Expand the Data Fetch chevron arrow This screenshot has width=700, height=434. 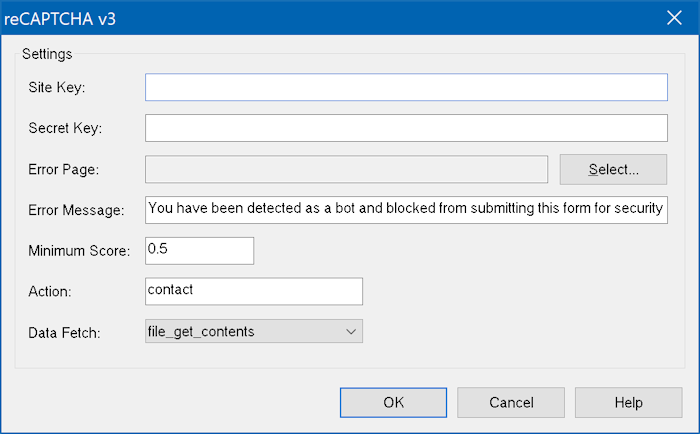coord(350,331)
